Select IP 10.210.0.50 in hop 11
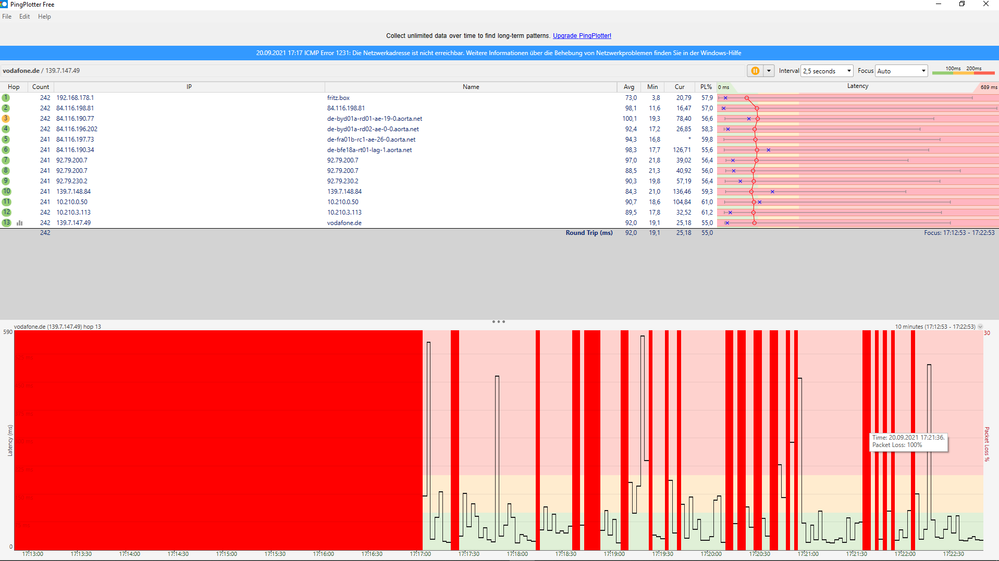Screen dimensions: 999x561 click(72, 202)
